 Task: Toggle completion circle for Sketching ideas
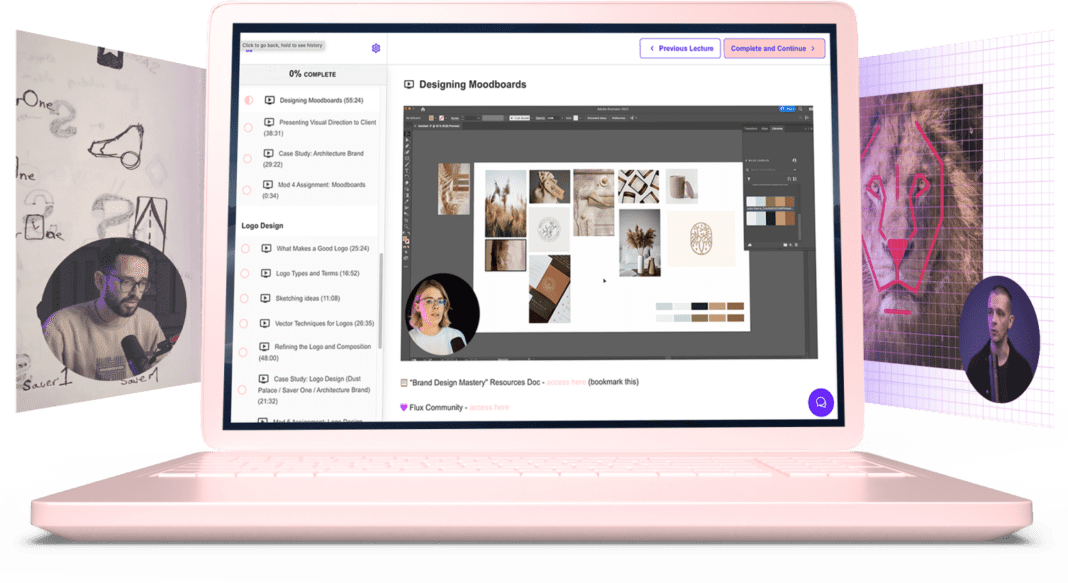point(244,298)
